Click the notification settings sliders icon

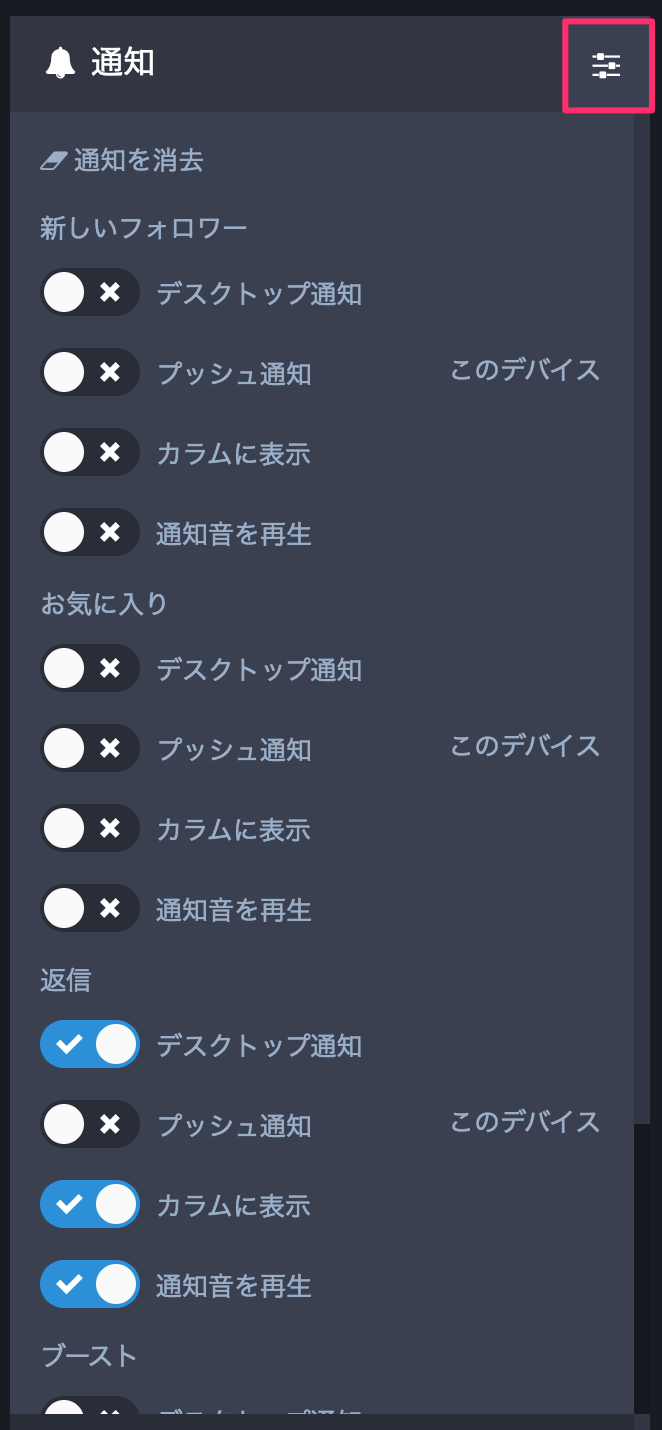click(607, 66)
